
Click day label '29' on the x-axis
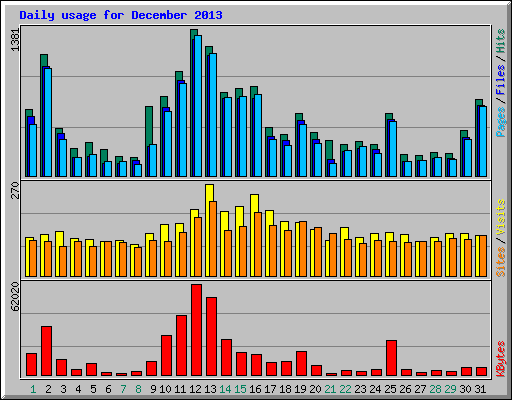pyautogui.click(x=450, y=389)
